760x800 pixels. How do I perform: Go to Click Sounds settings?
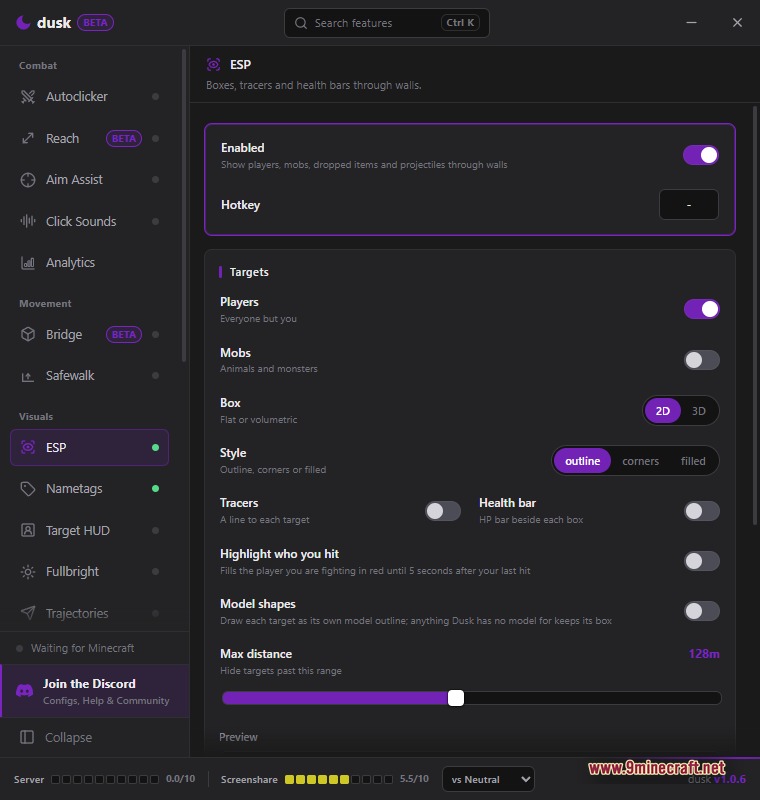pos(89,221)
